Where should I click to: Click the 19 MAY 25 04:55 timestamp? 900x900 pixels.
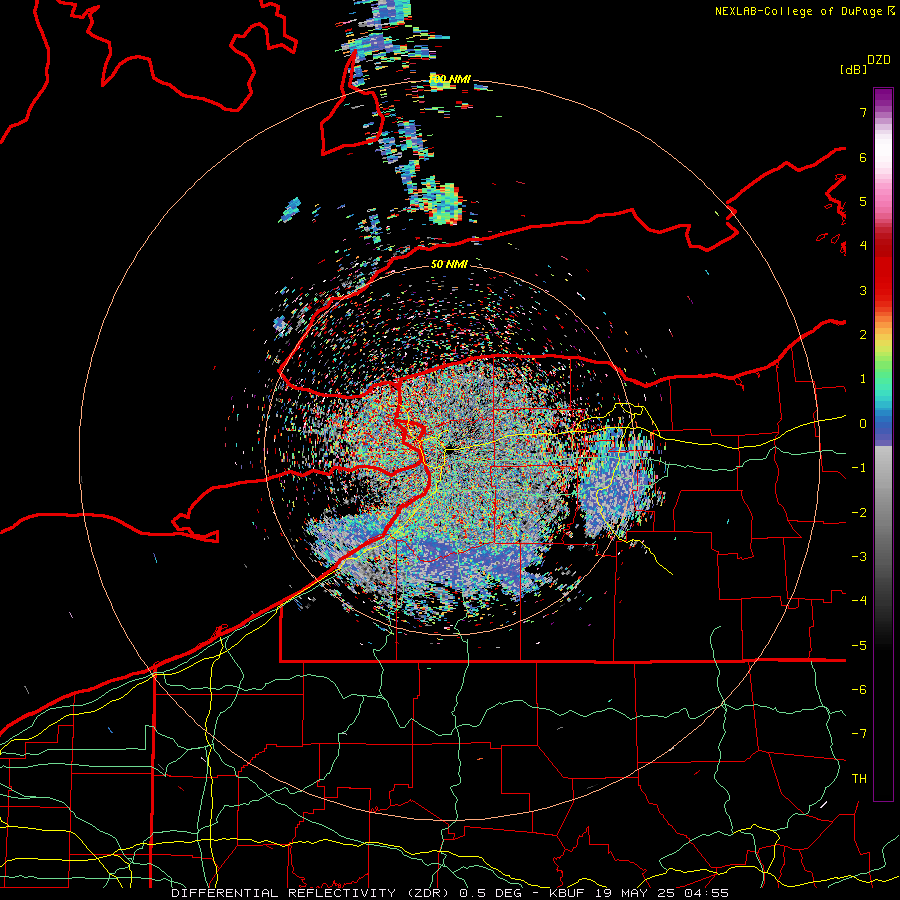(662, 893)
